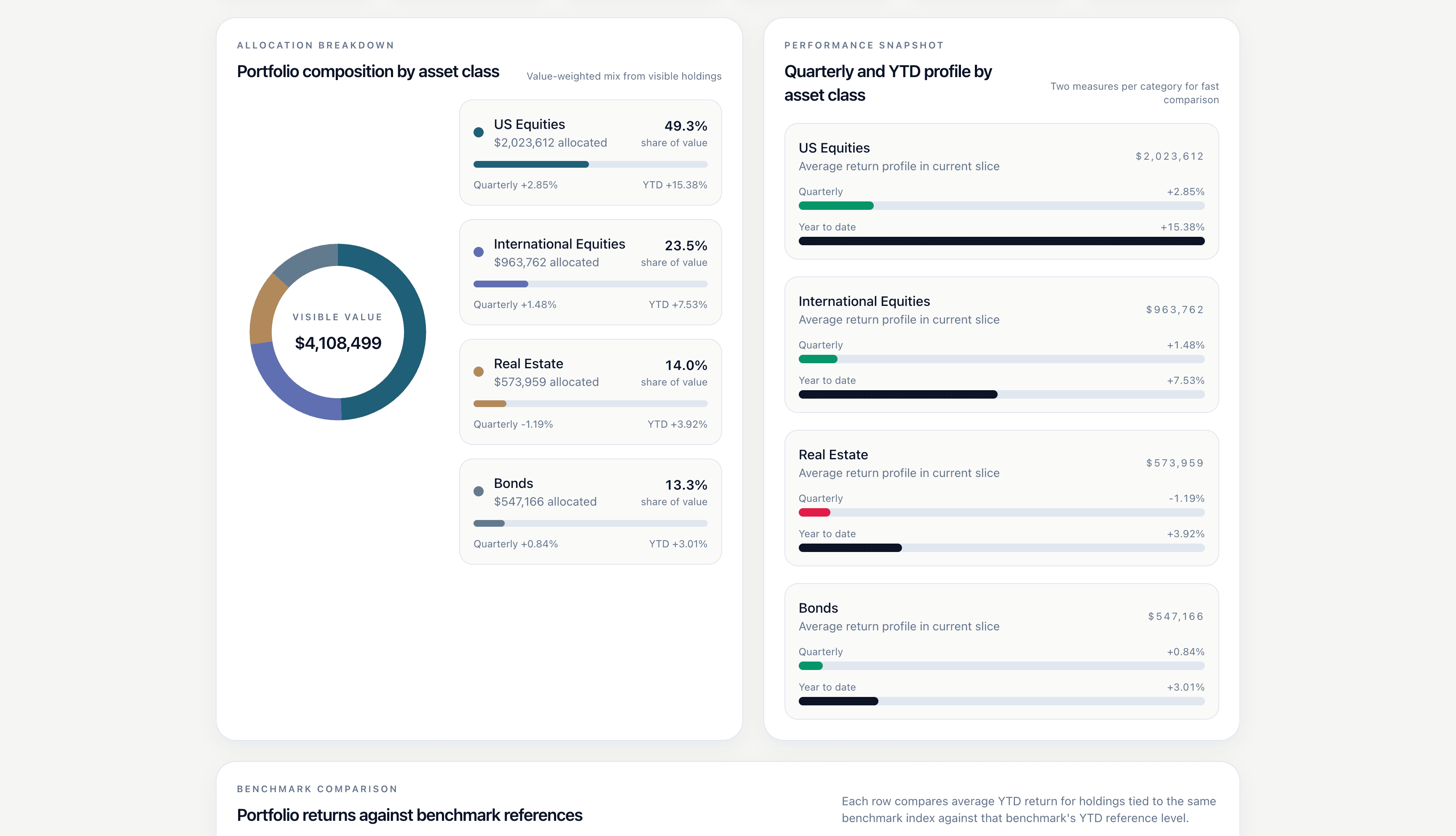The image size is (1456, 836).
Task: Click the snapshot $573,959 value label
Action: [x=1174, y=463]
